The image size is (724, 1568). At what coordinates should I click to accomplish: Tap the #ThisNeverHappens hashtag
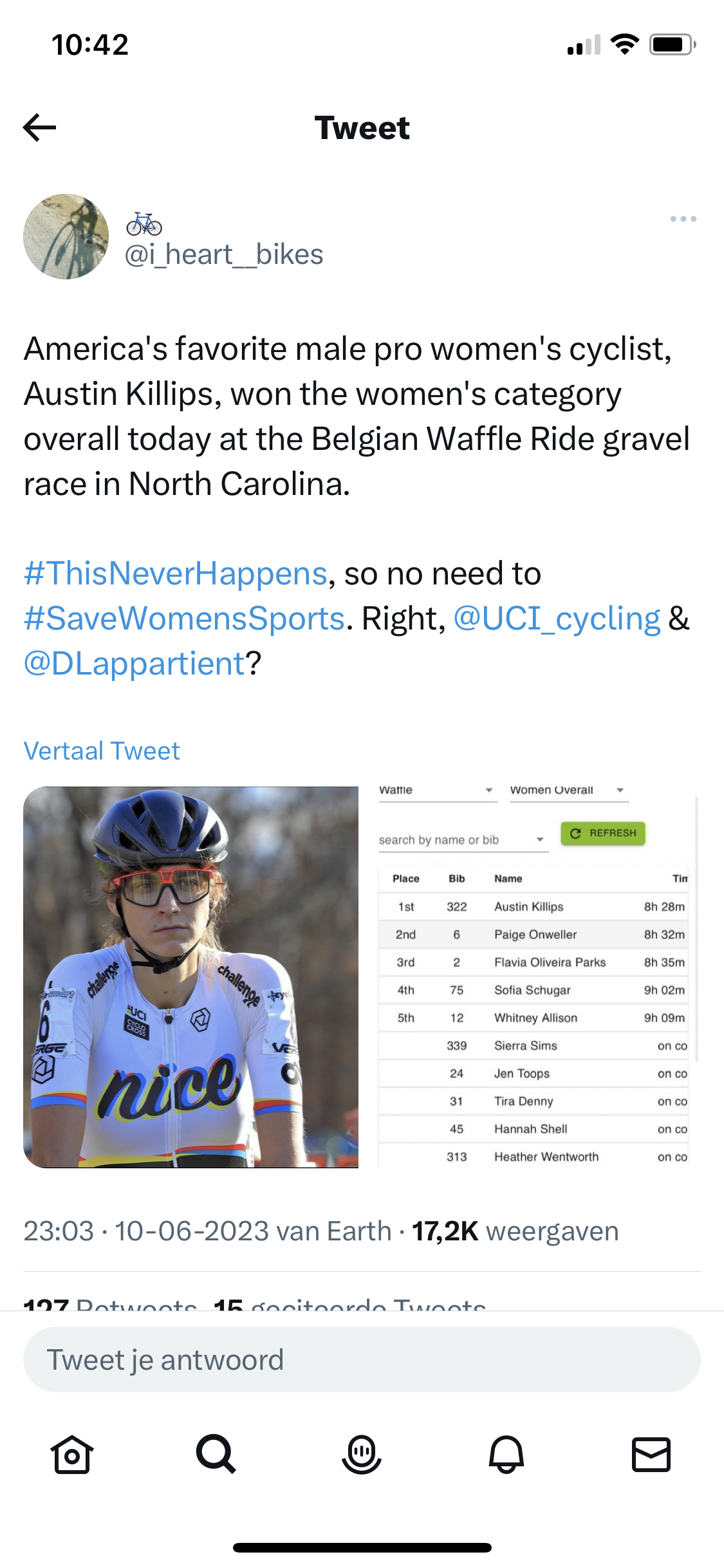click(176, 574)
